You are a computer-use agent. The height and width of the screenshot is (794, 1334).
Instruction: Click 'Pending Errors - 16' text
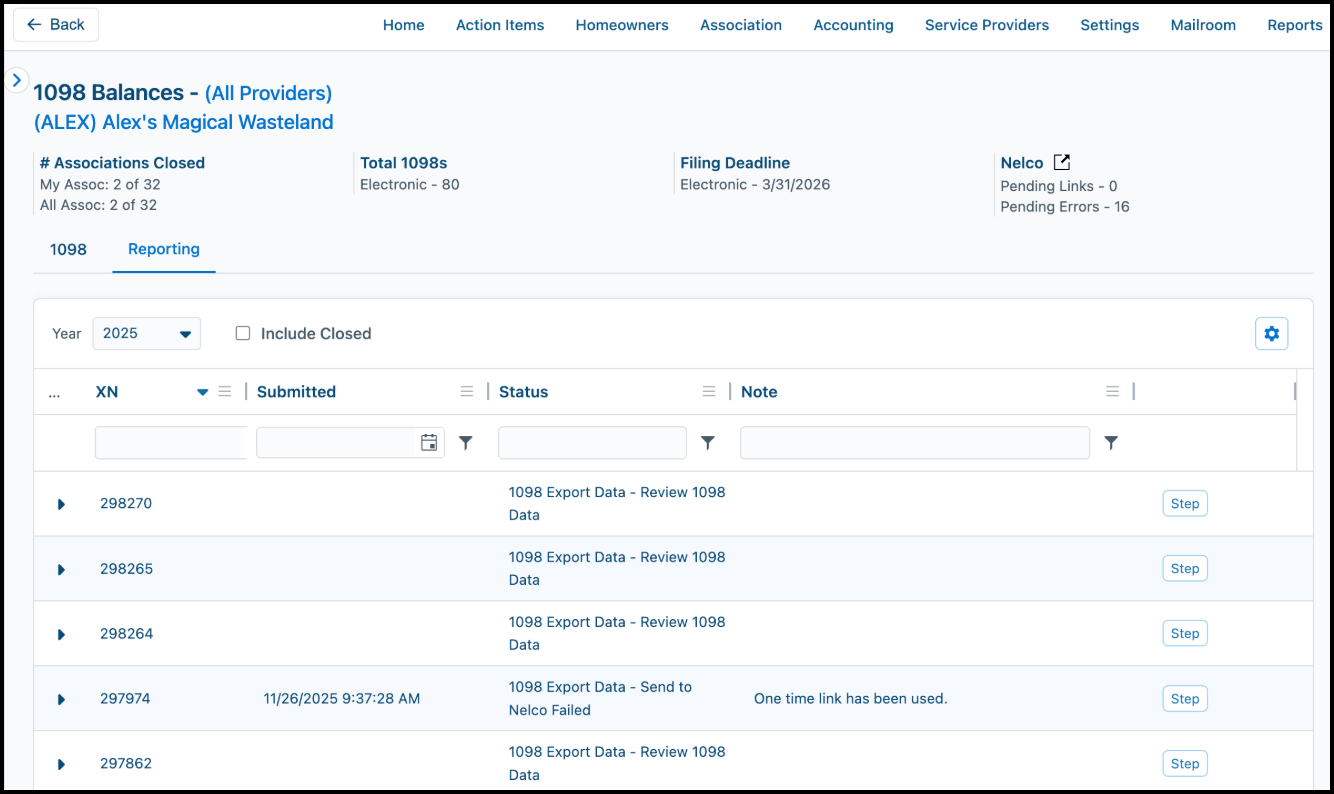coord(1065,207)
